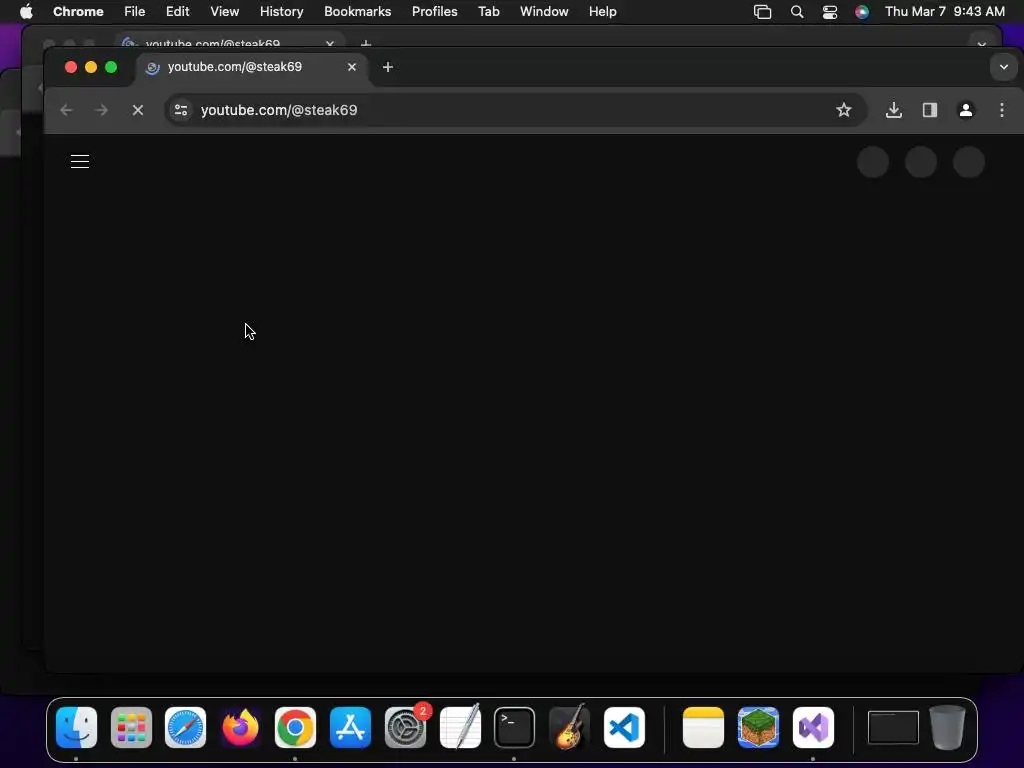Open the Profiles menu

click(434, 12)
